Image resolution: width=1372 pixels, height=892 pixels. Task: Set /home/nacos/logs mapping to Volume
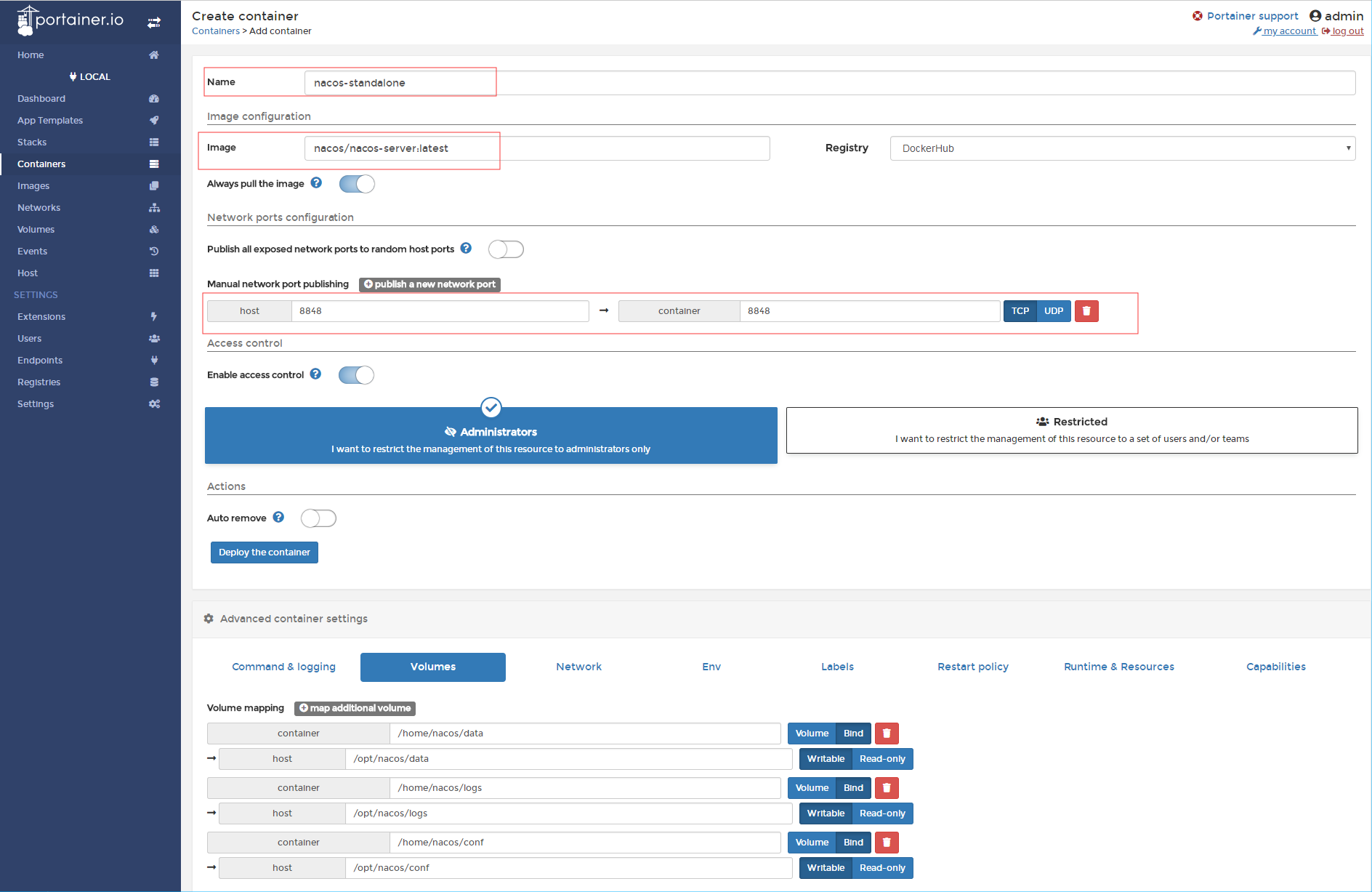[812, 788]
